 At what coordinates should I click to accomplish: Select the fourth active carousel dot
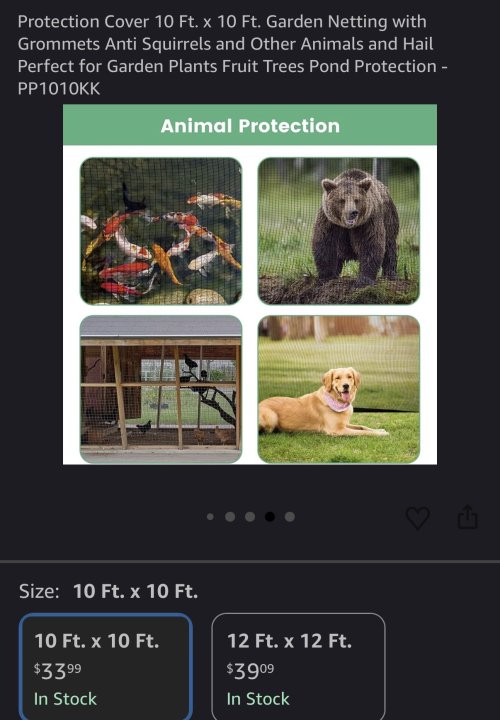270,517
